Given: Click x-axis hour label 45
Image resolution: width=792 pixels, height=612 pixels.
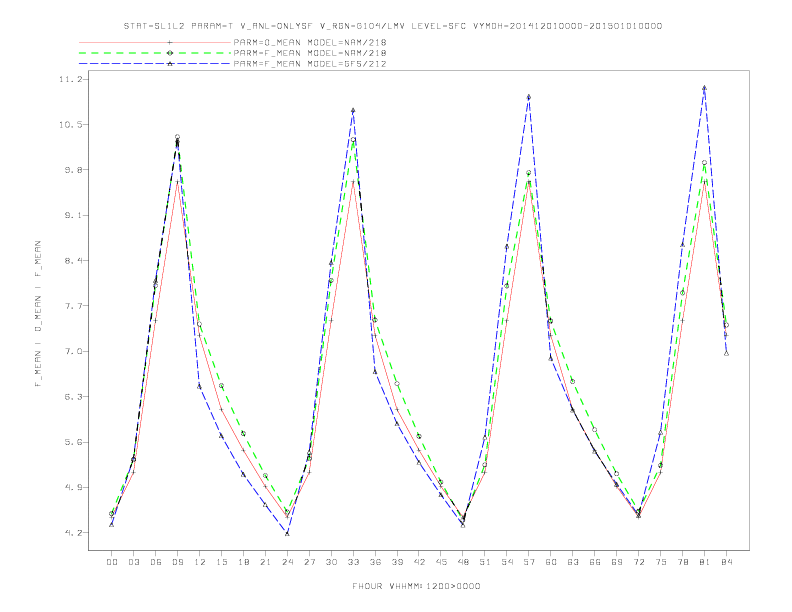Looking at the screenshot, I should click(x=441, y=562).
